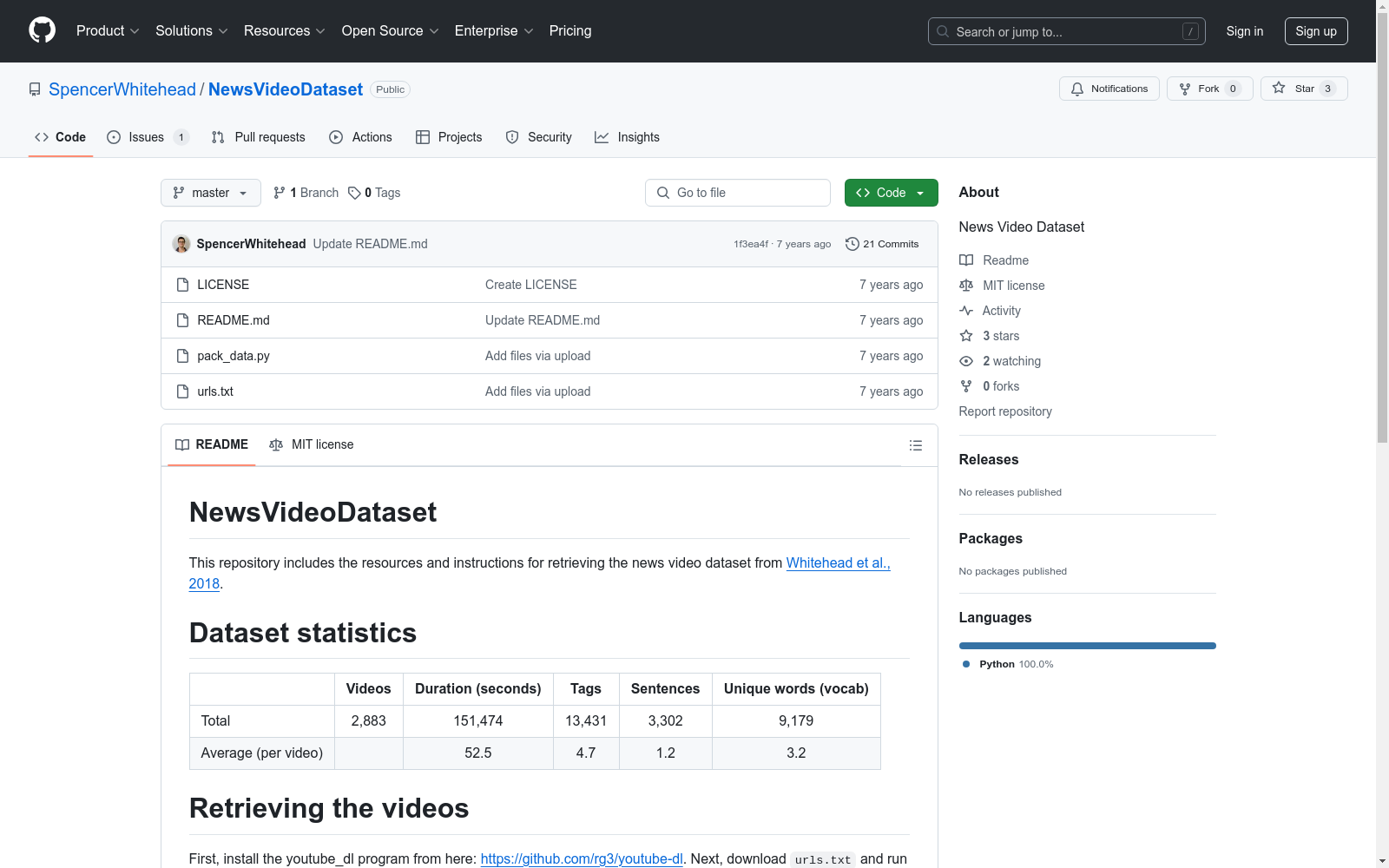Image resolution: width=1389 pixels, height=868 pixels.
Task: Open the Pricing page
Action: click(570, 31)
